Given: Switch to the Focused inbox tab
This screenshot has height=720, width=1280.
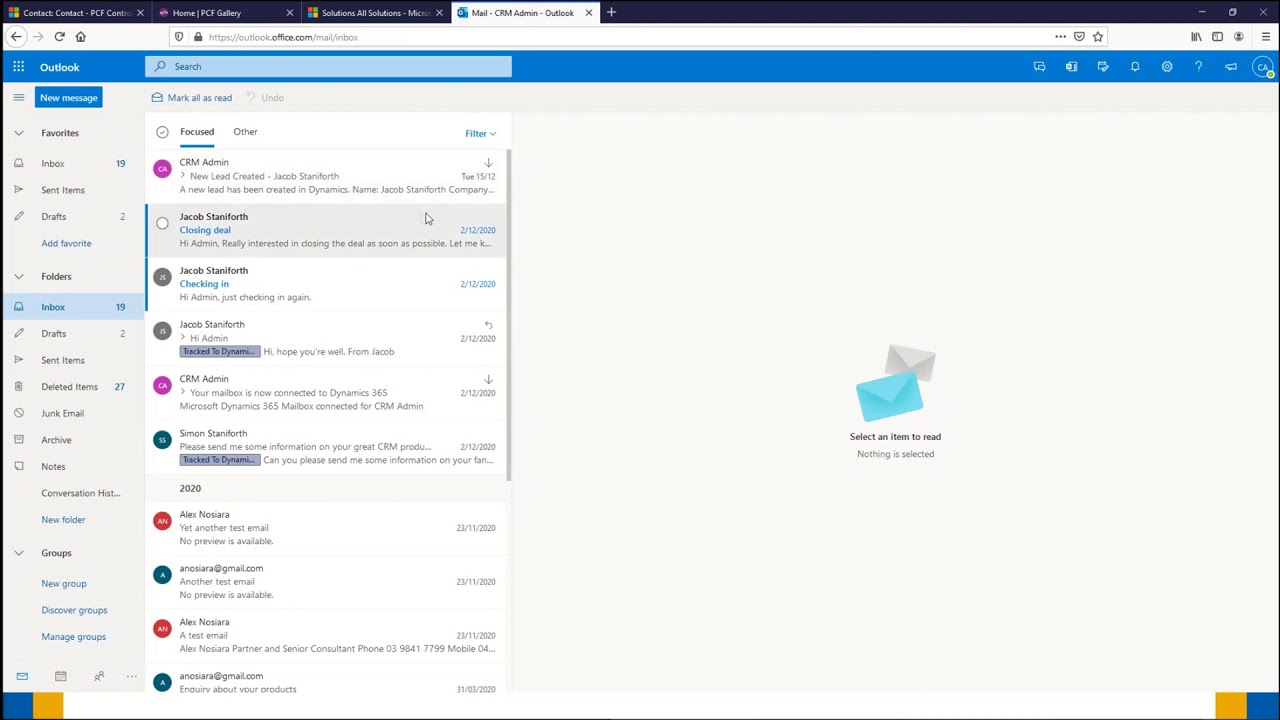Looking at the screenshot, I should click(x=197, y=132).
